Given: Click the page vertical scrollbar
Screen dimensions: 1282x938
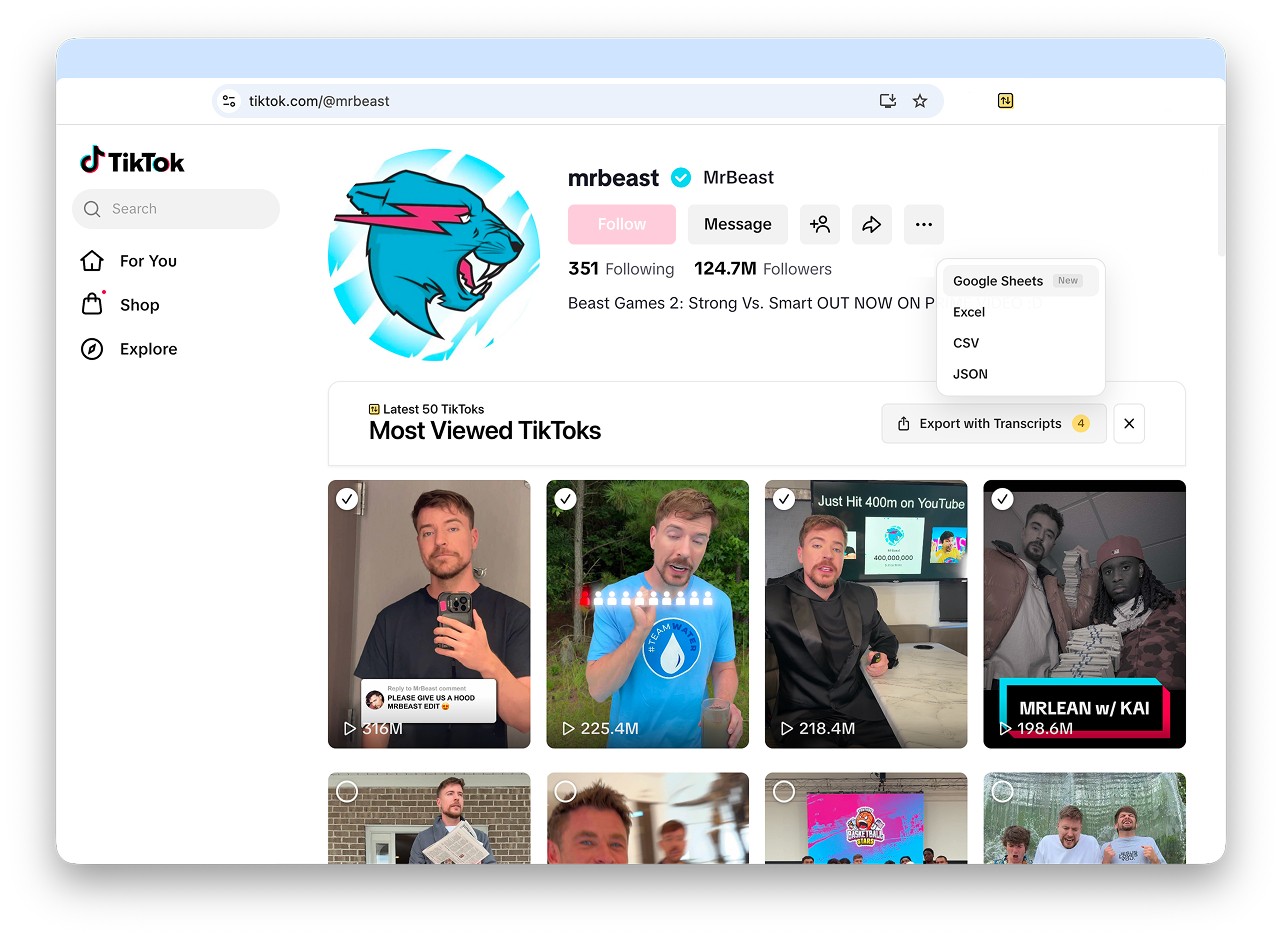Looking at the screenshot, I should 1220,190.
